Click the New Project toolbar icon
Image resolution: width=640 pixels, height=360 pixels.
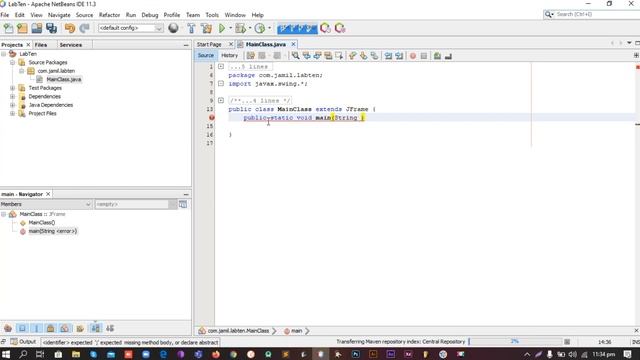(x=22, y=28)
